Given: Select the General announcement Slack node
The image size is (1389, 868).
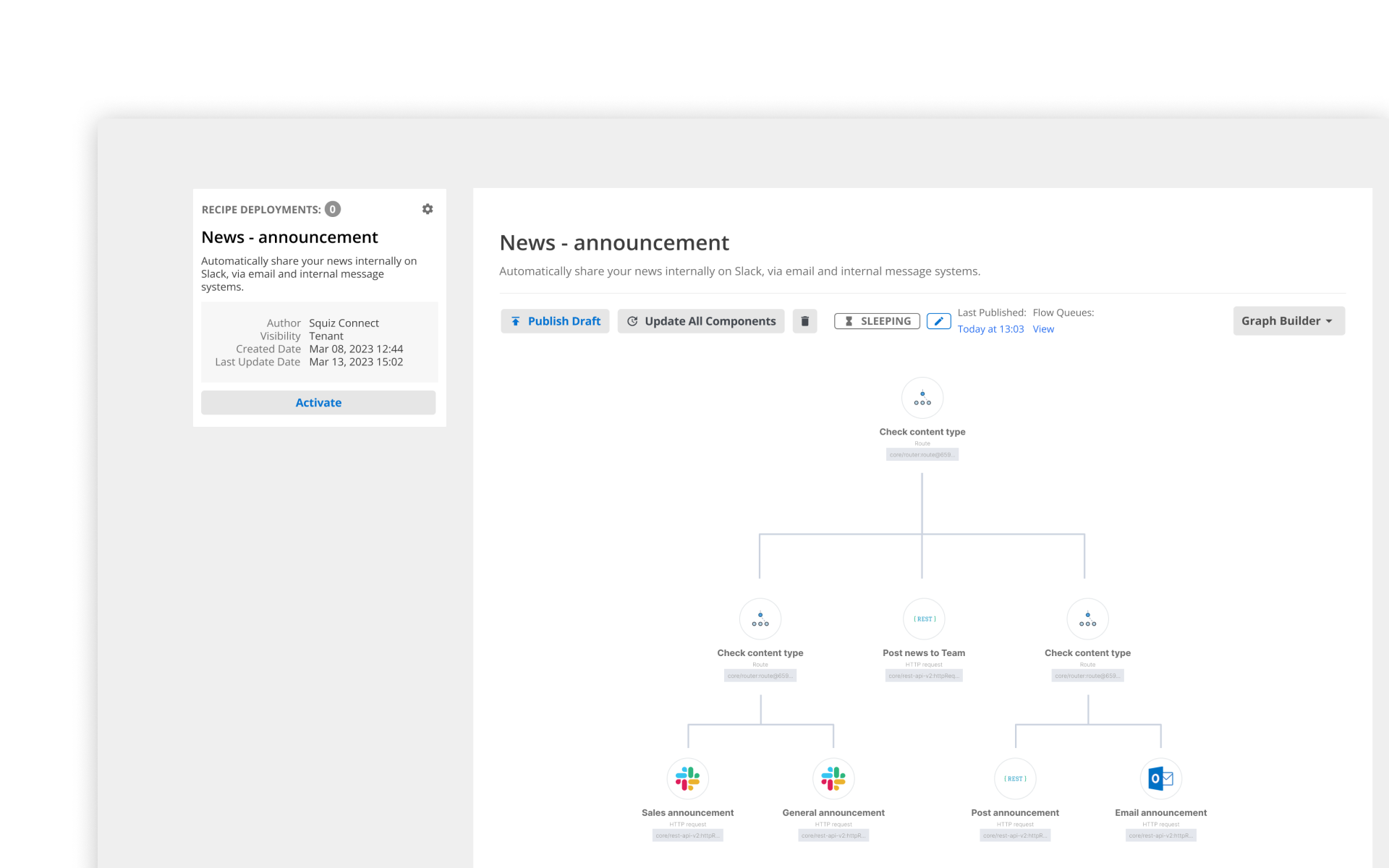Looking at the screenshot, I should [x=833, y=779].
